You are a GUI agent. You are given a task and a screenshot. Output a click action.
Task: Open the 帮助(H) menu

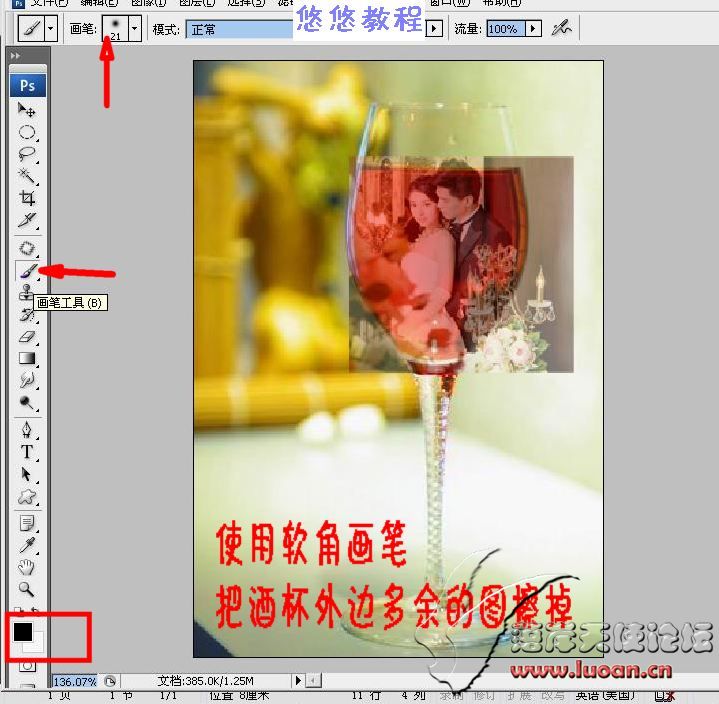502,3
